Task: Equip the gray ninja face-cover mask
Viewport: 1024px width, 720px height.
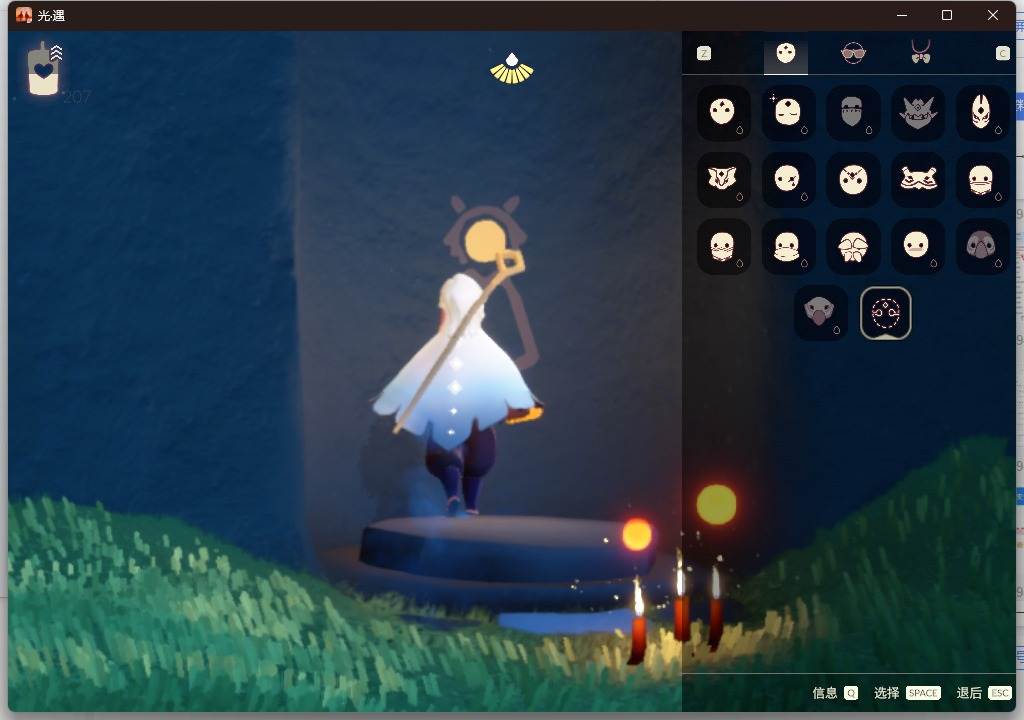Action: click(x=852, y=112)
